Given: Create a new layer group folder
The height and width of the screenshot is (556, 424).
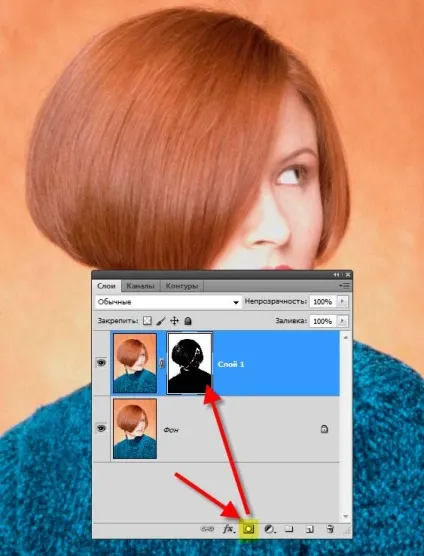Looking at the screenshot, I should (x=289, y=529).
